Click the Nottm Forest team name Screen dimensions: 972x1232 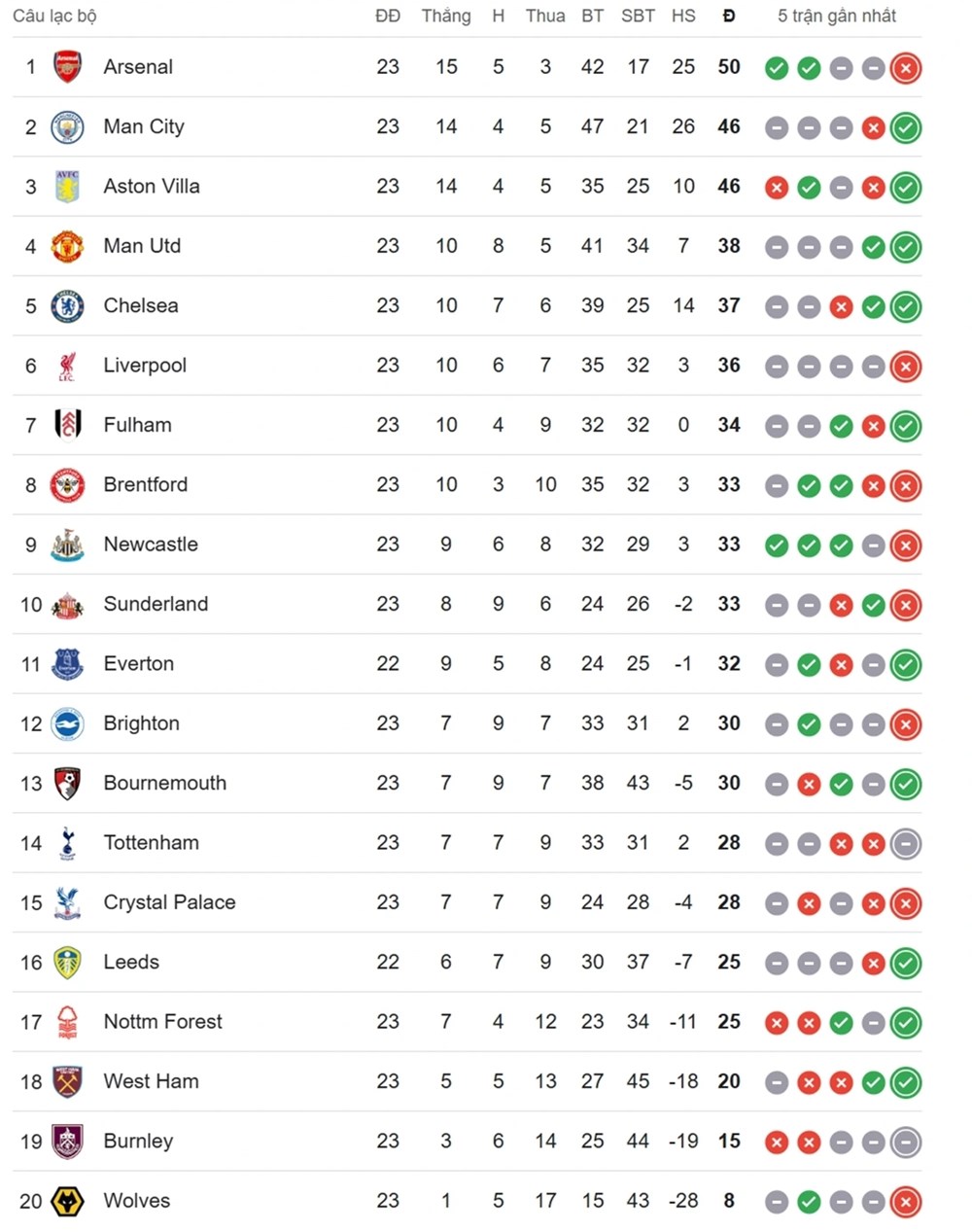click(x=162, y=1022)
